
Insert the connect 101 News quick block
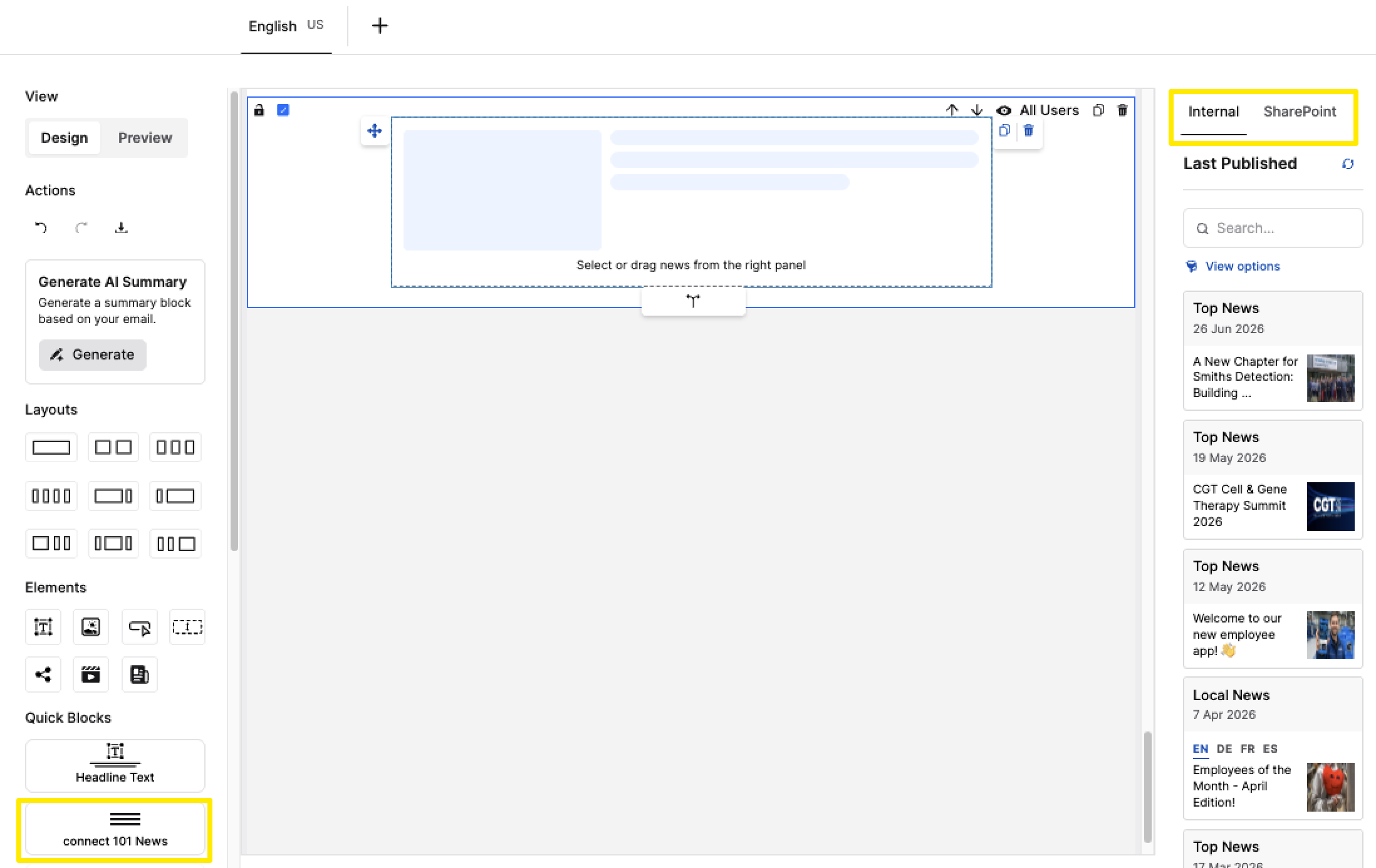click(x=115, y=829)
